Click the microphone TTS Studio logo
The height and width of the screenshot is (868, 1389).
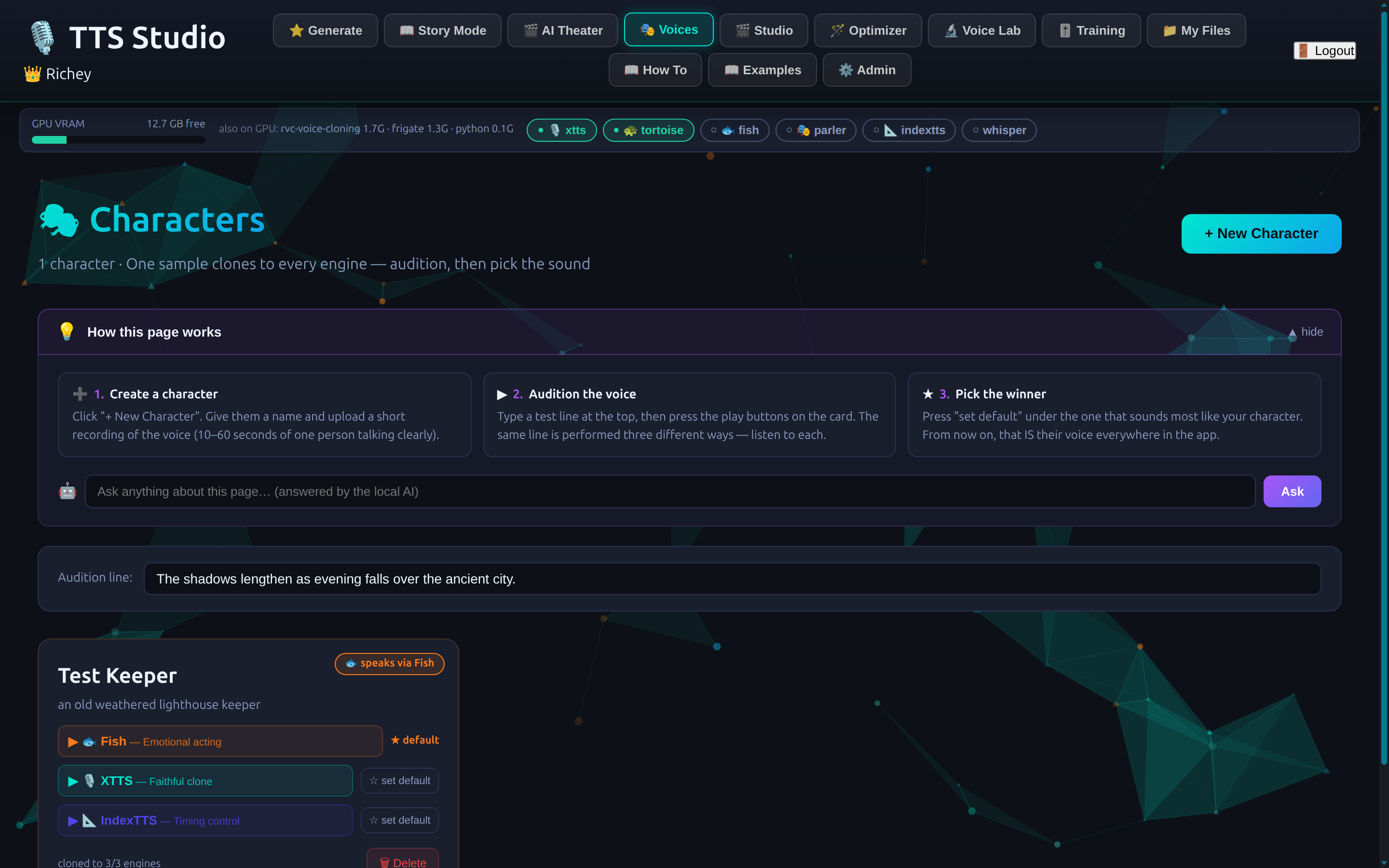(x=41, y=37)
